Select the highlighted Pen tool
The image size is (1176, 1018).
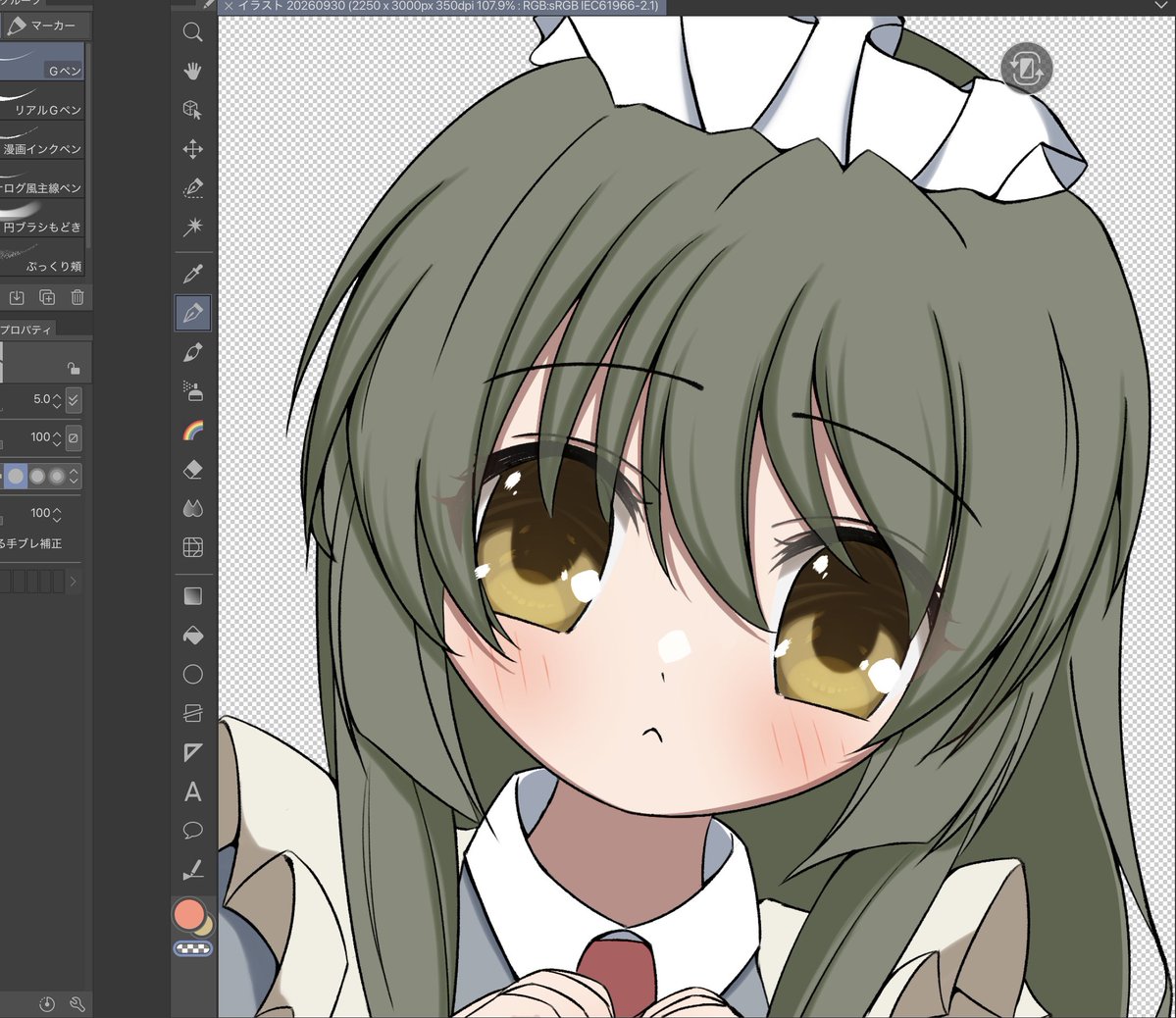[x=193, y=313]
